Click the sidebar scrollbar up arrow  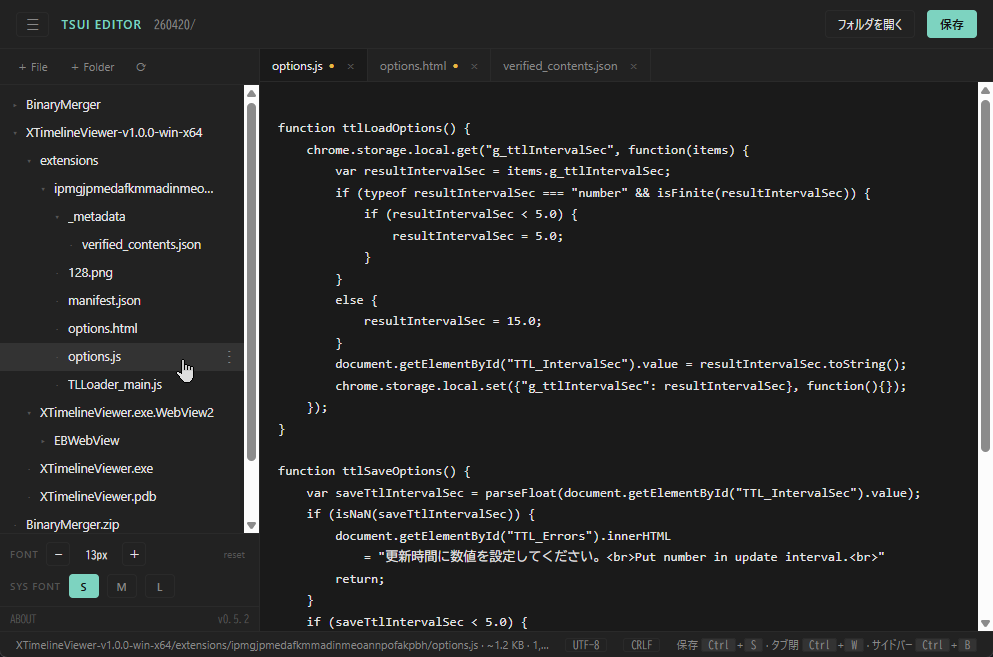pos(251,93)
